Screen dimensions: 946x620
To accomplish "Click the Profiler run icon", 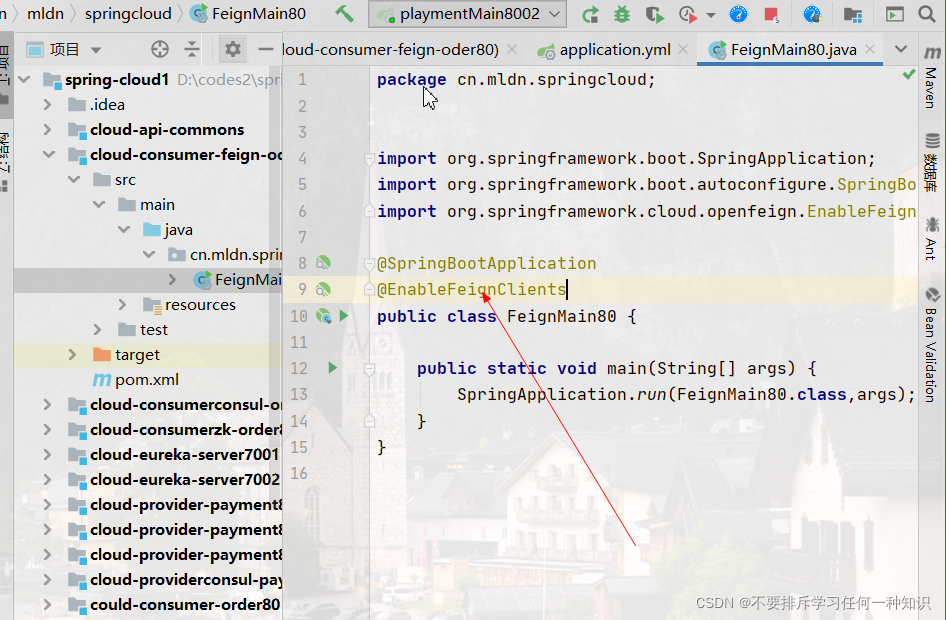I will coord(688,14).
